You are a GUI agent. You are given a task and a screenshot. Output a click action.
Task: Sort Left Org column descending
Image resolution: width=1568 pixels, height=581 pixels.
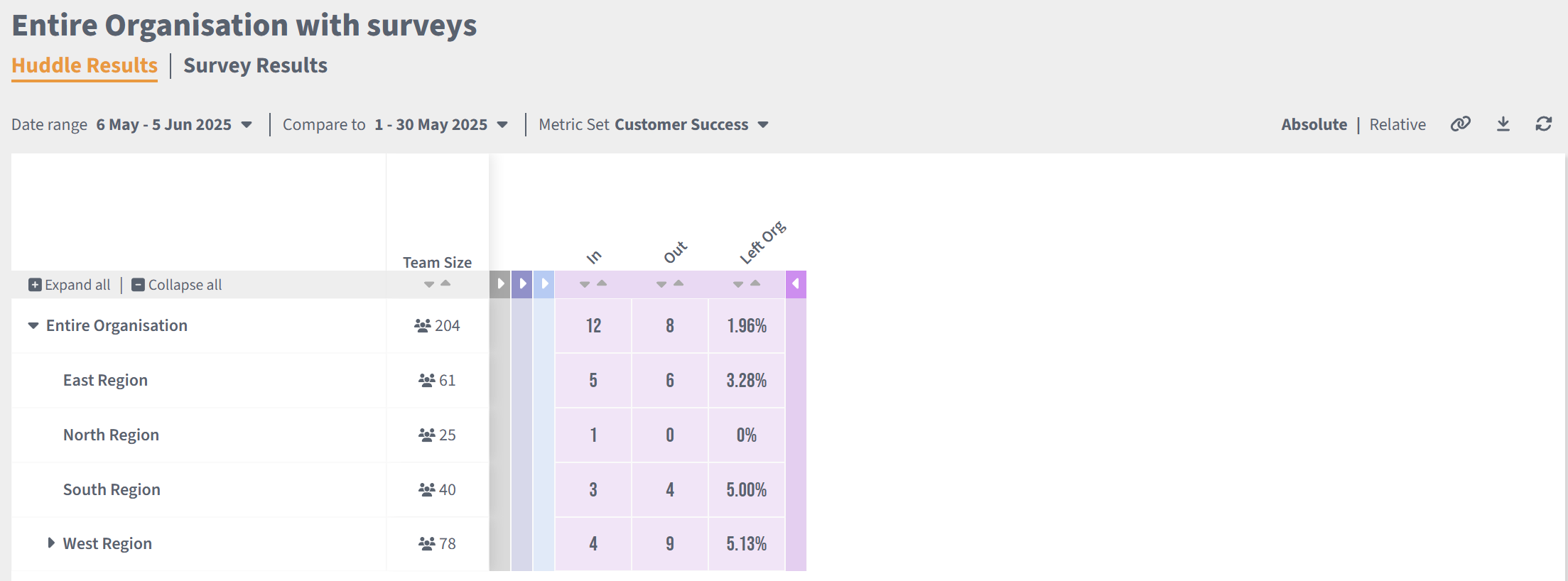pyautogui.click(x=737, y=284)
